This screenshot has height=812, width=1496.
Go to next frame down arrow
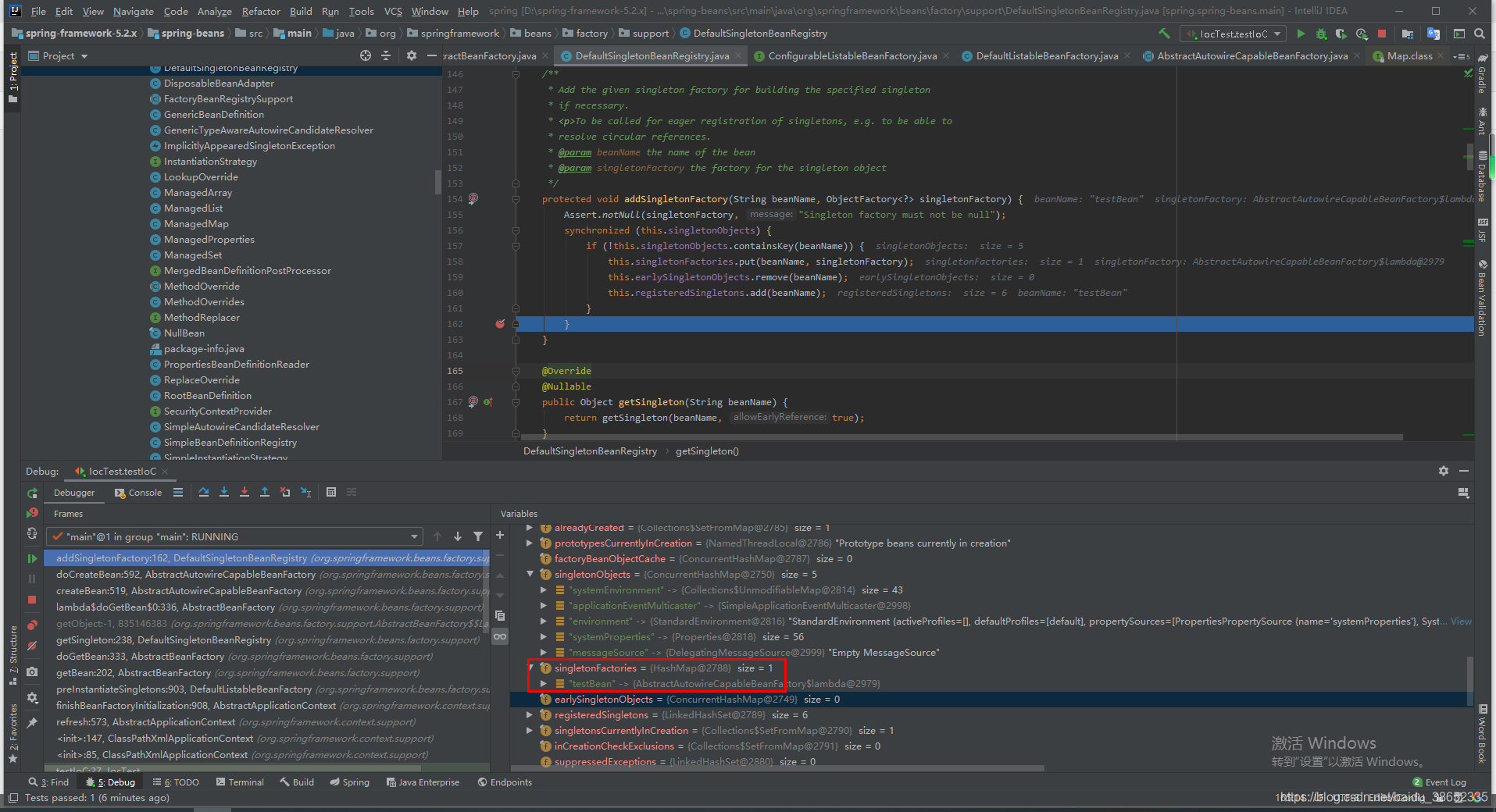point(458,536)
